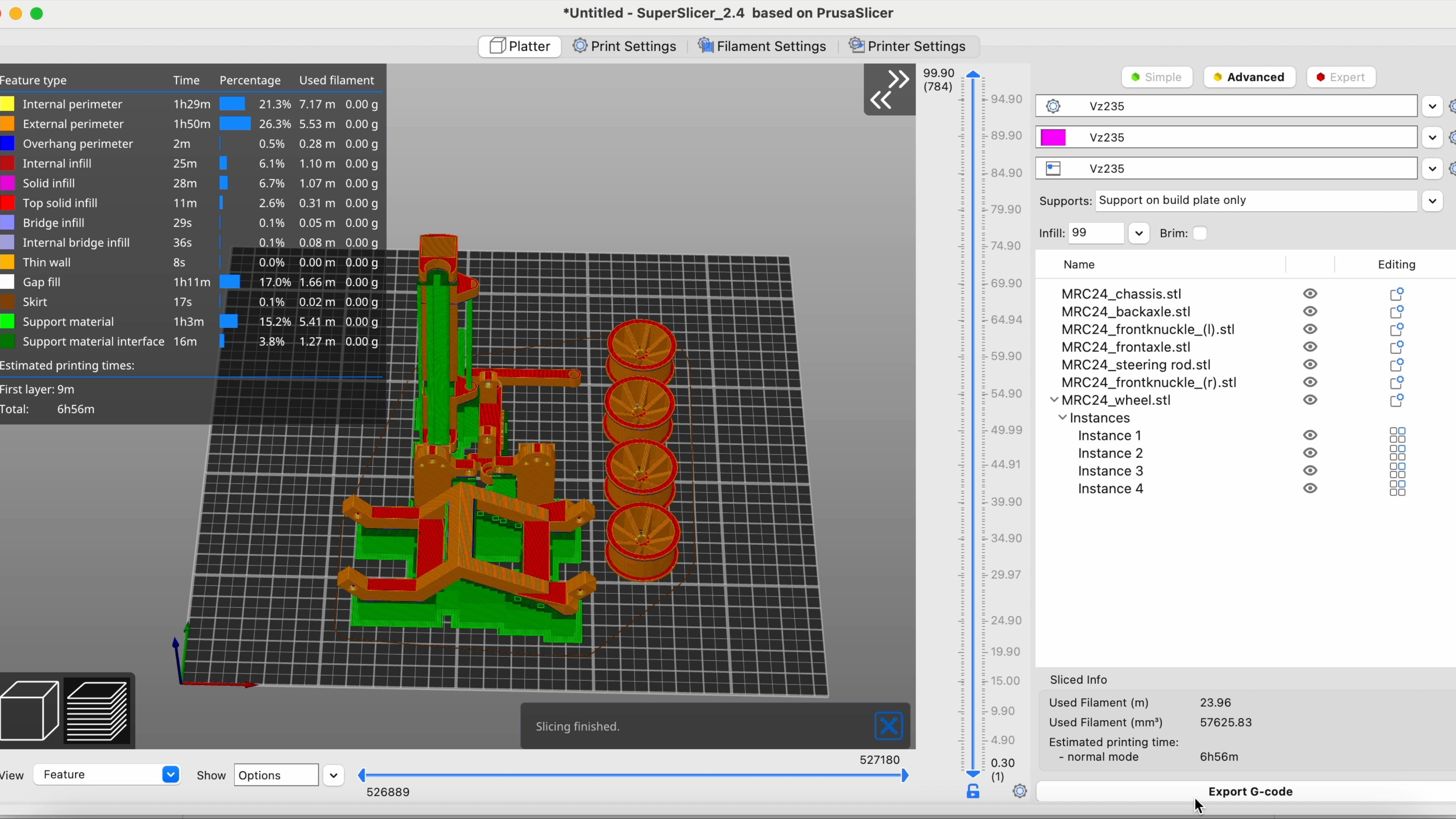
Task: Open printer preset Vz235 dropdown arrow
Action: [1432, 168]
